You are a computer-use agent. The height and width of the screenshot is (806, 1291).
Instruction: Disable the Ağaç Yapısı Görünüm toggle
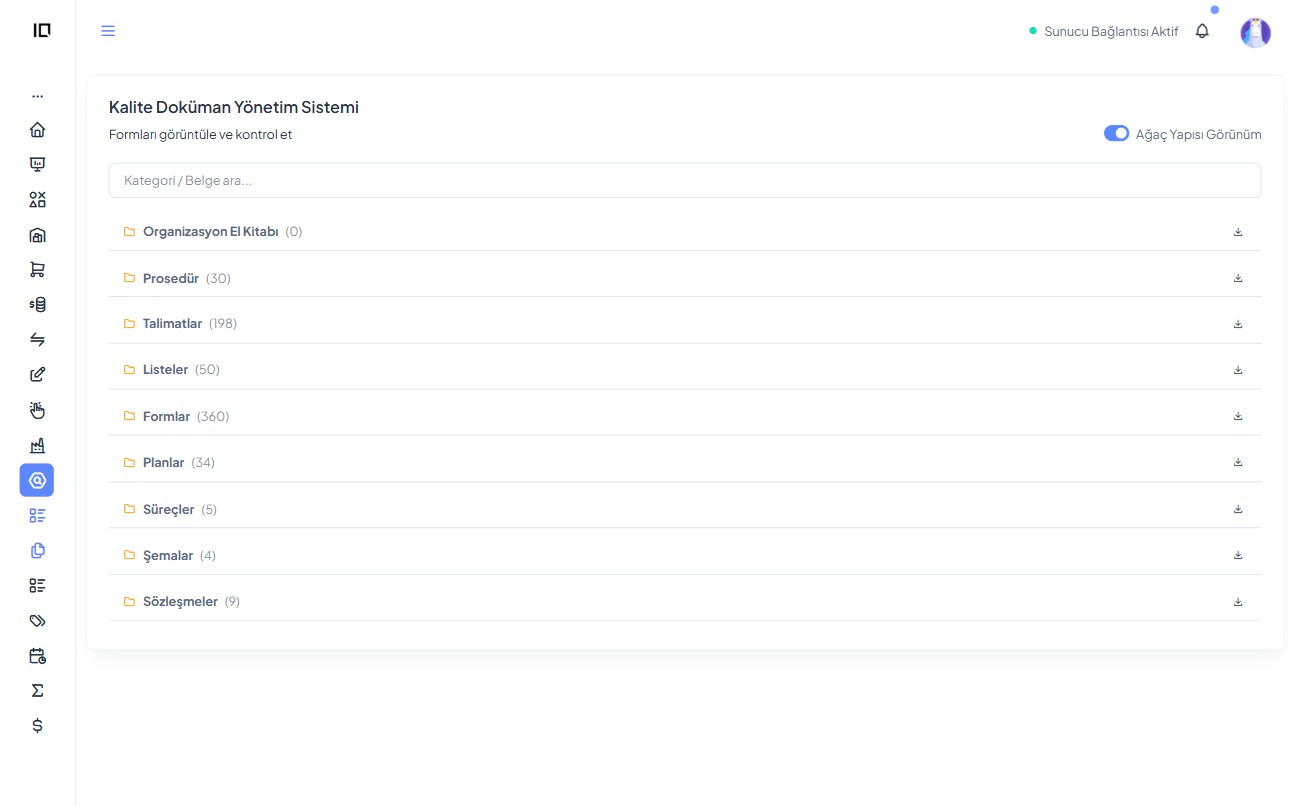tap(1116, 134)
